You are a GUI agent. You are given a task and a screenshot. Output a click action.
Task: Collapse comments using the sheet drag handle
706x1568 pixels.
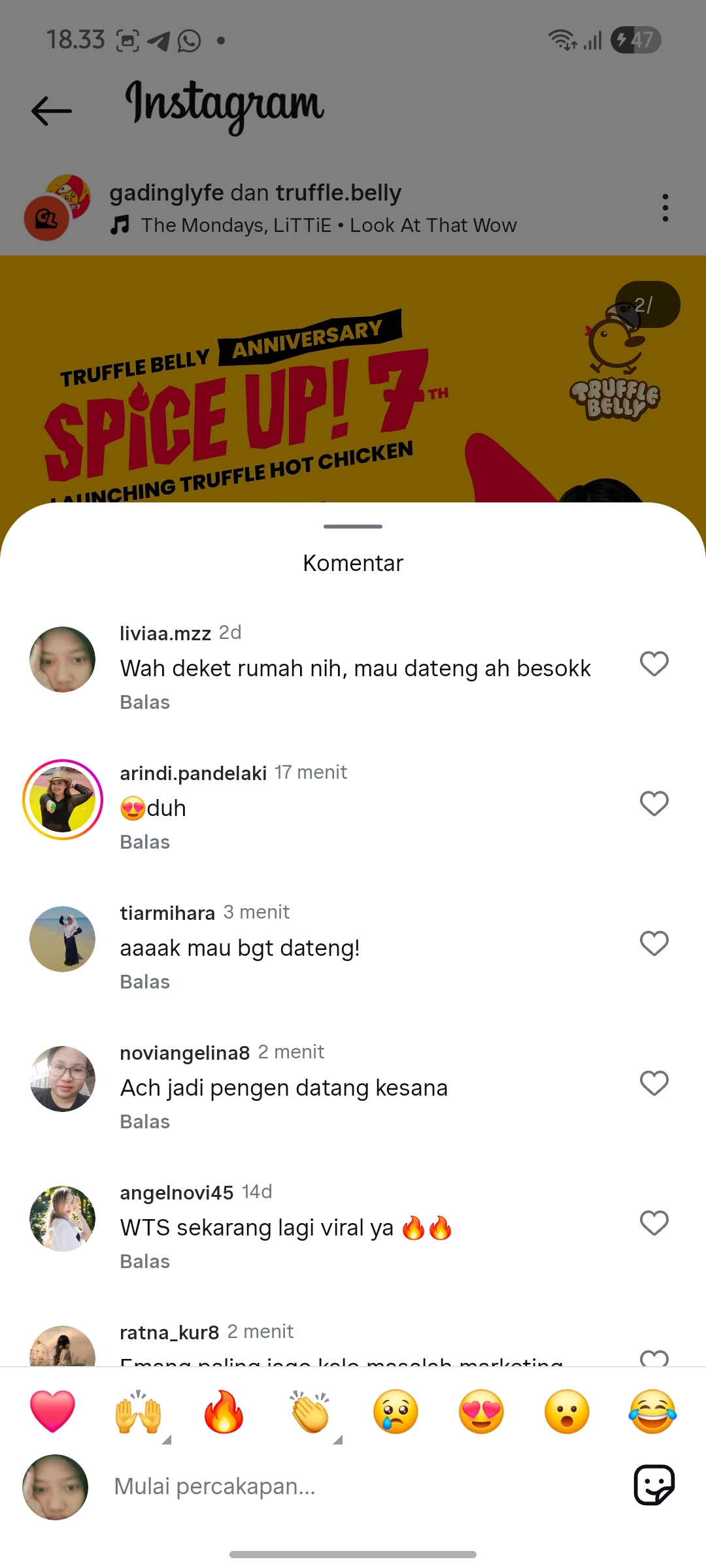pyautogui.click(x=353, y=527)
